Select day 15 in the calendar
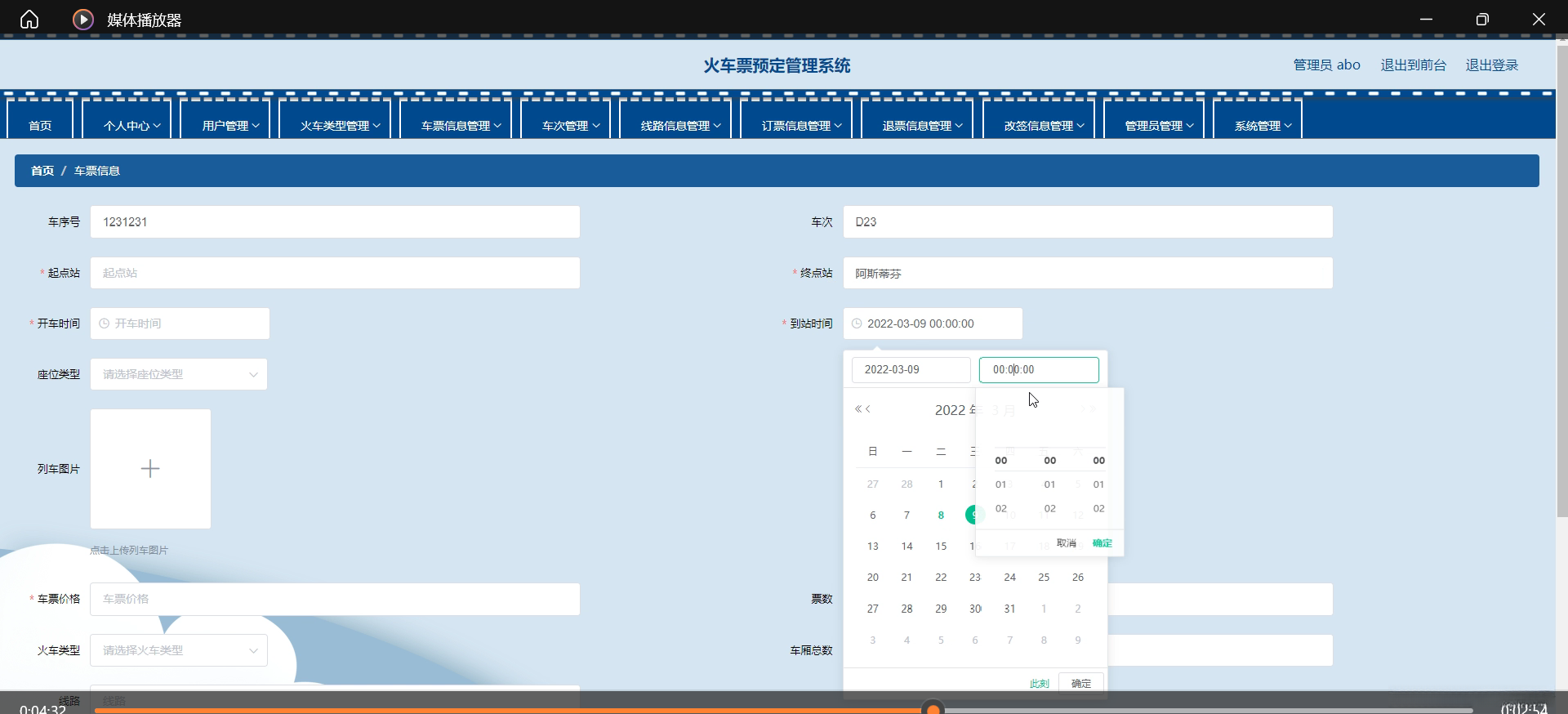The width and height of the screenshot is (1568, 714). pyautogui.click(x=941, y=546)
